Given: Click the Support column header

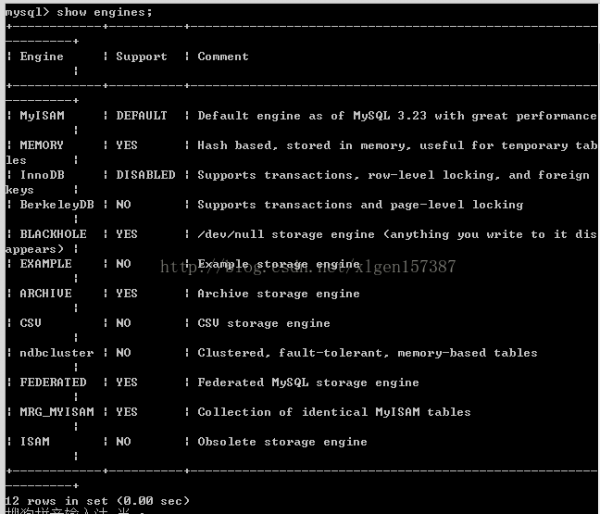Looking at the screenshot, I should pyautogui.click(x=142, y=57).
